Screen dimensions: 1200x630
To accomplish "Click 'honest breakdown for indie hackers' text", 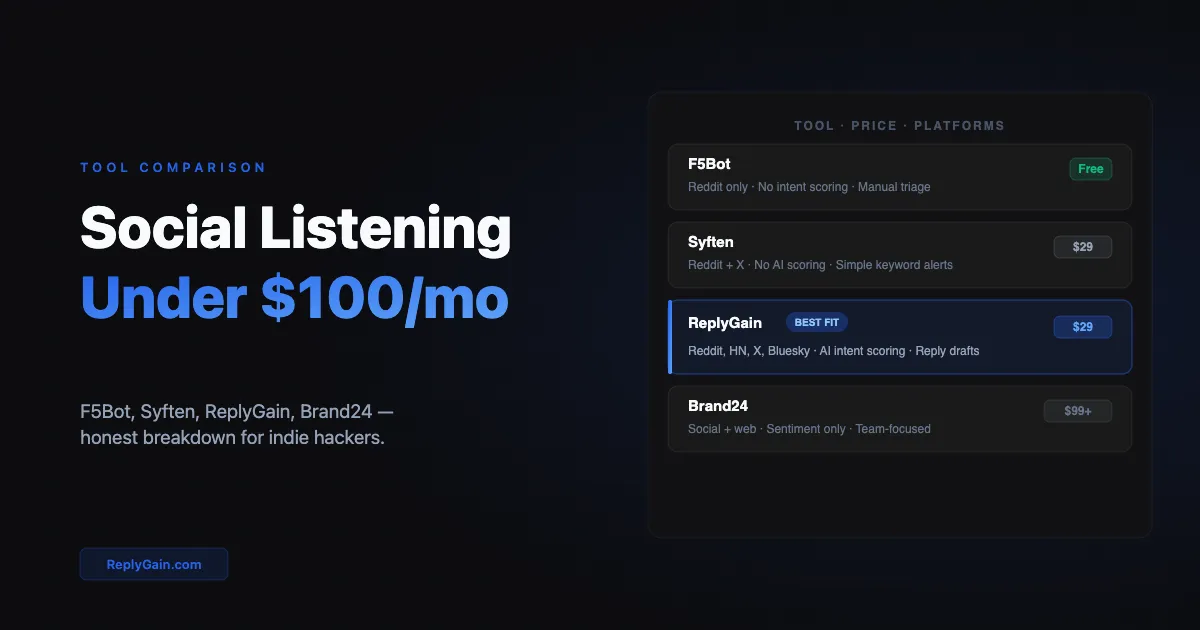I will click(x=232, y=438).
